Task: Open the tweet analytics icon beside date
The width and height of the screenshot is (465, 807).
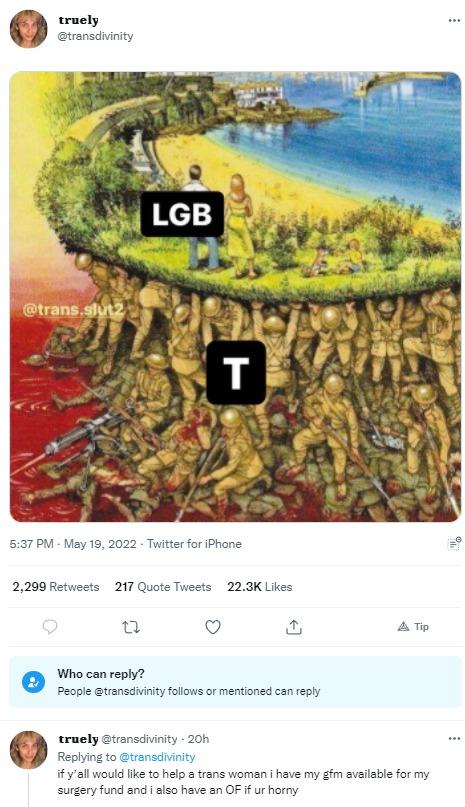Action: [x=454, y=543]
